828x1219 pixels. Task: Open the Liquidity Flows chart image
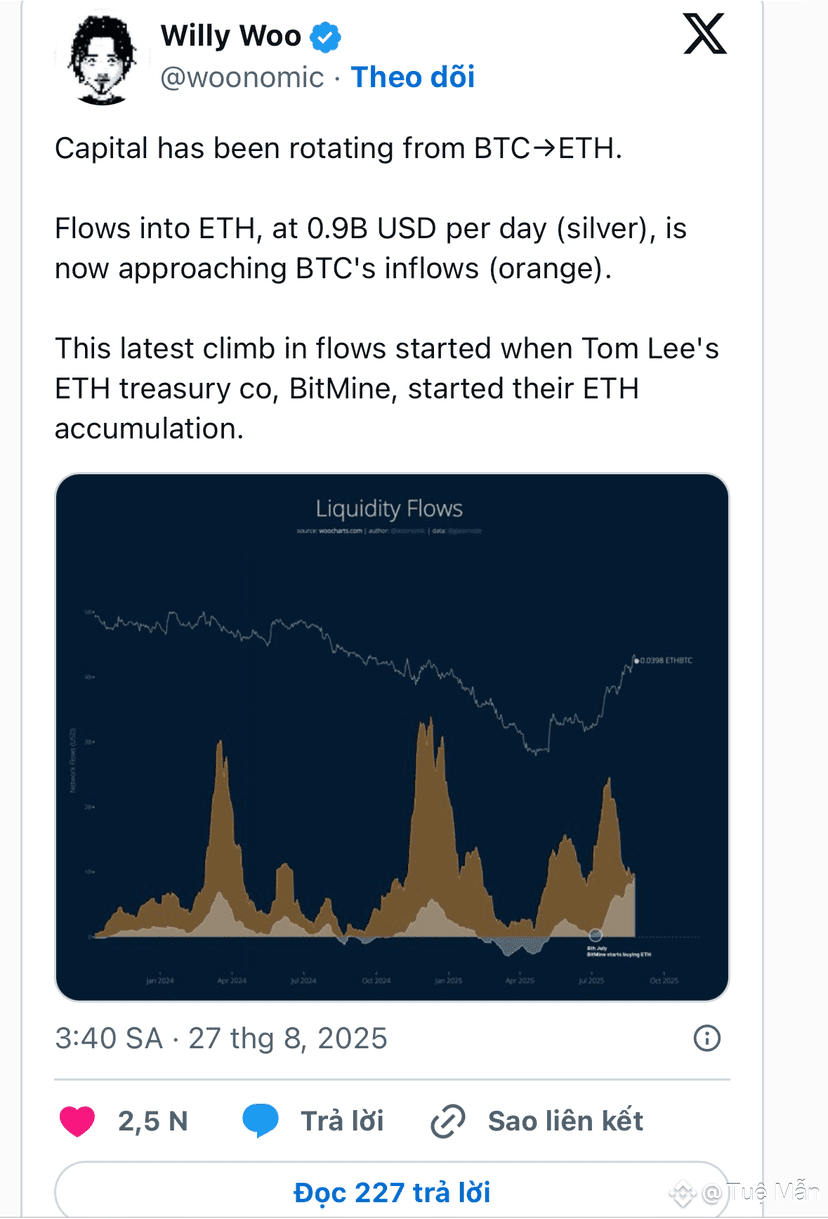(x=391, y=737)
